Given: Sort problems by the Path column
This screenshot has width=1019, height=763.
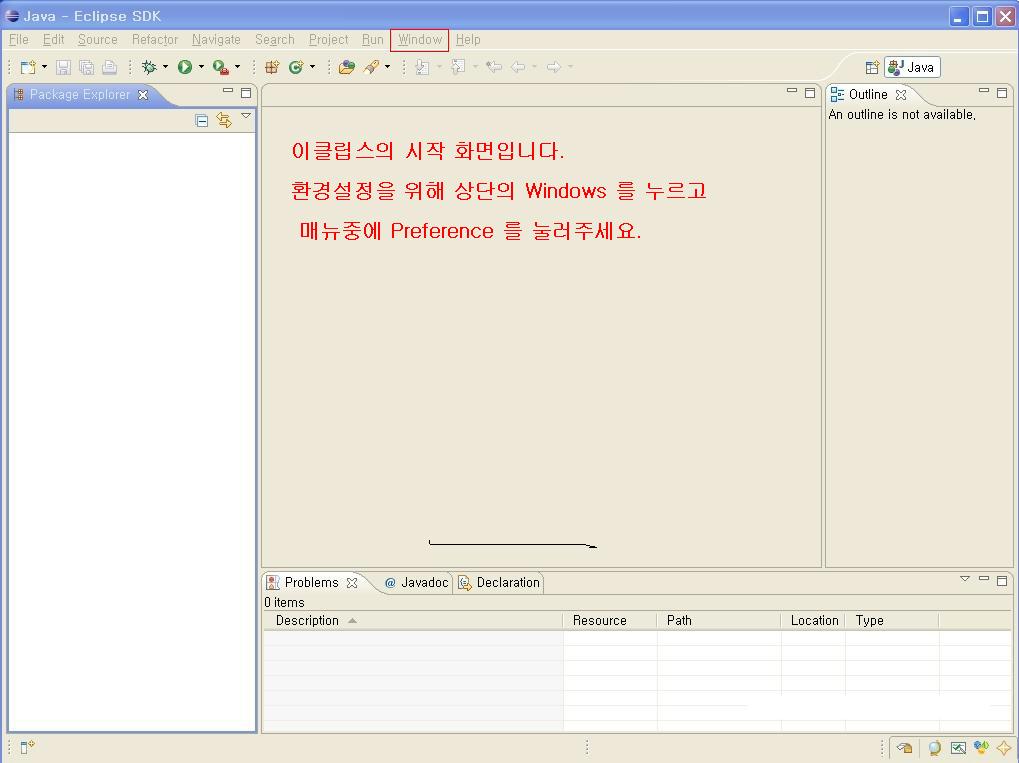Looking at the screenshot, I should pyautogui.click(x=719, y=621).
